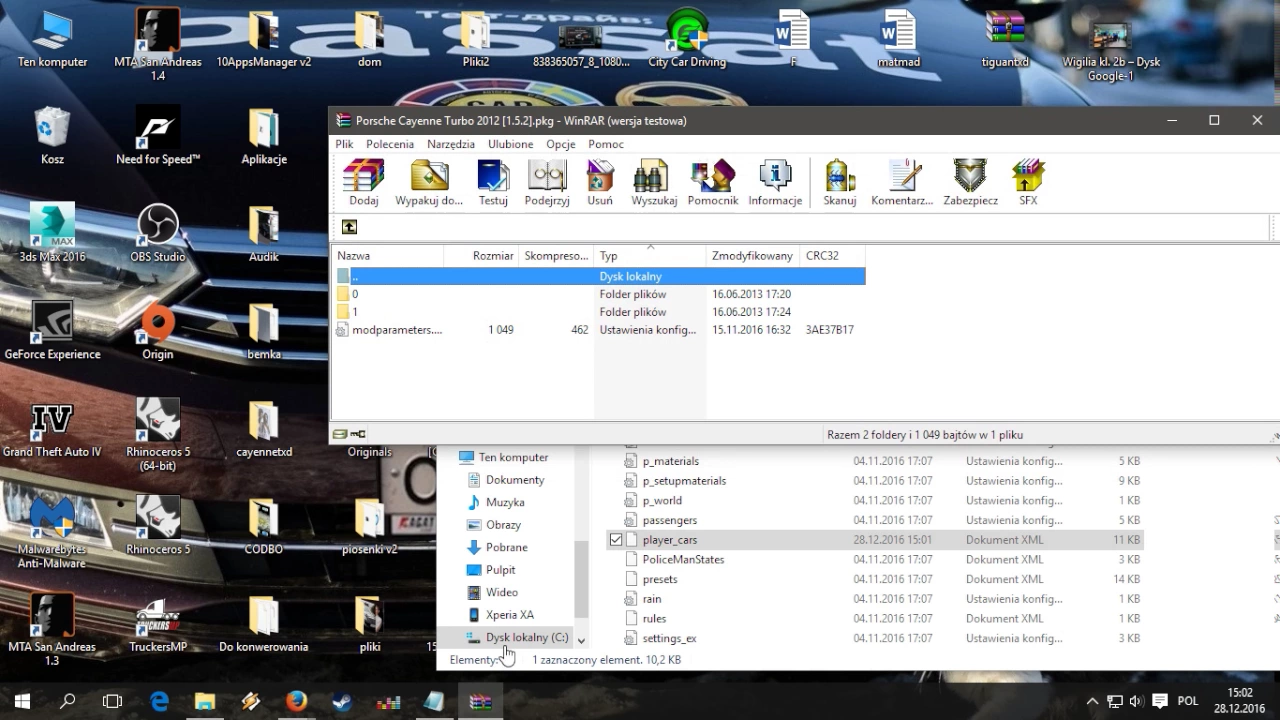Launch the Pomocnik (Wizard) tool
The image size is (1280, 720).
pyautogui.click(x=713, y=182)
